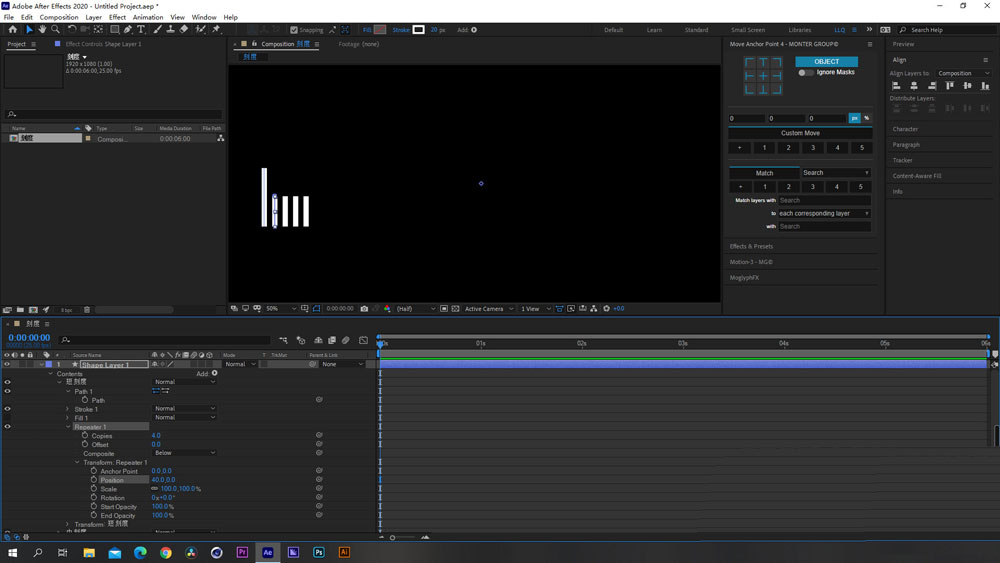1000x563 pixels.
Task: Click the OBJECT button
Action: point(826,61)
